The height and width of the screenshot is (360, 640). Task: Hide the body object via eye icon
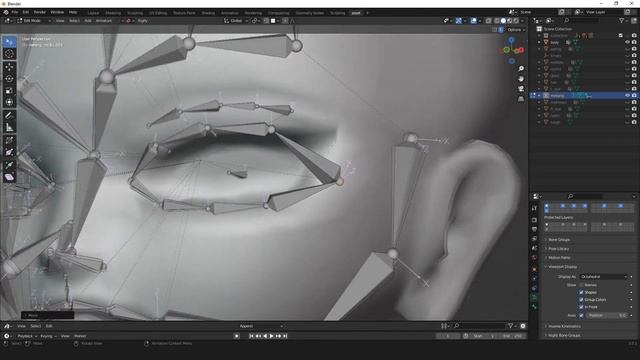[627, 42]
